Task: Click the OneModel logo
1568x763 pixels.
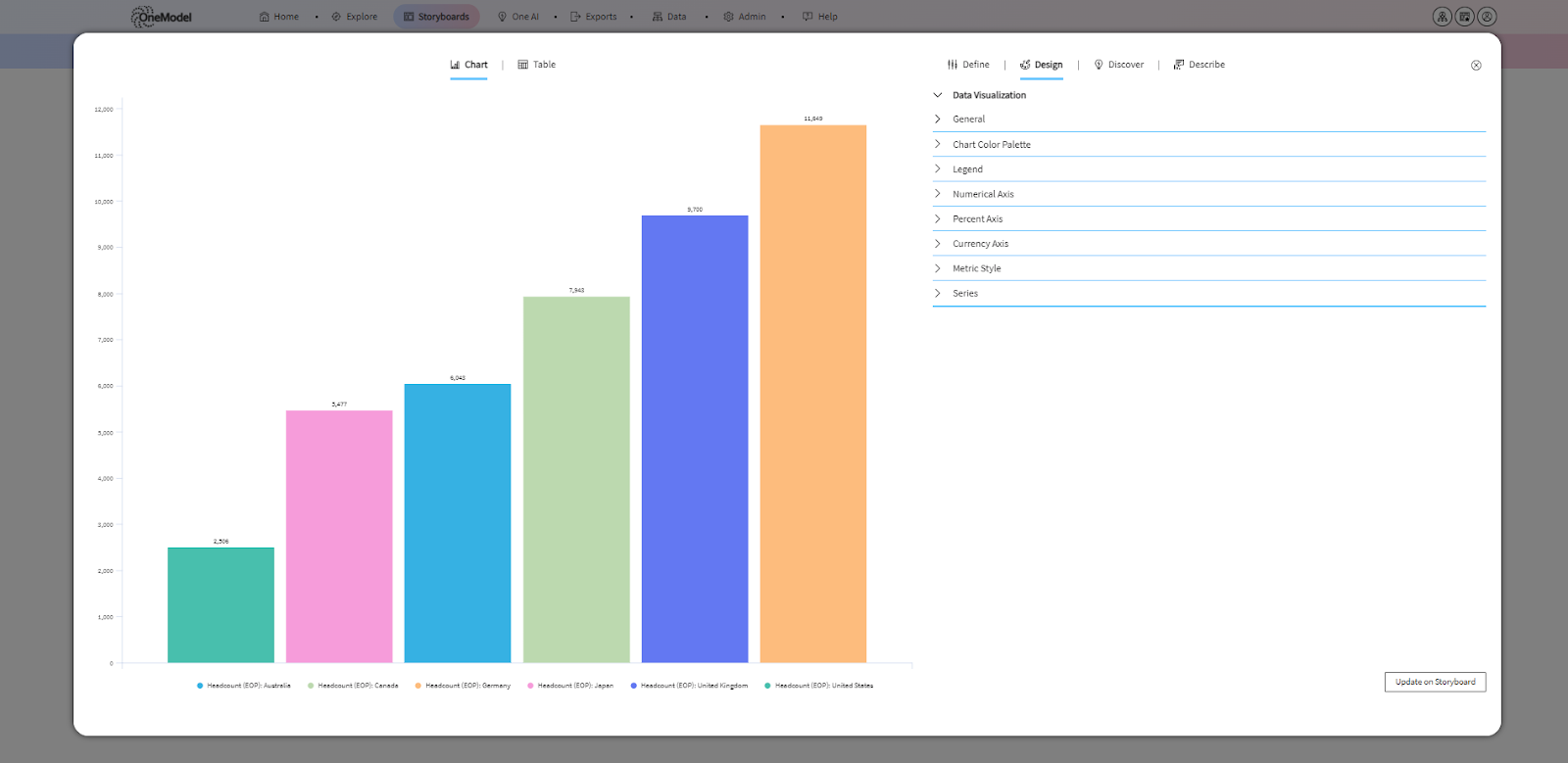Action: (x=162, y=17)
